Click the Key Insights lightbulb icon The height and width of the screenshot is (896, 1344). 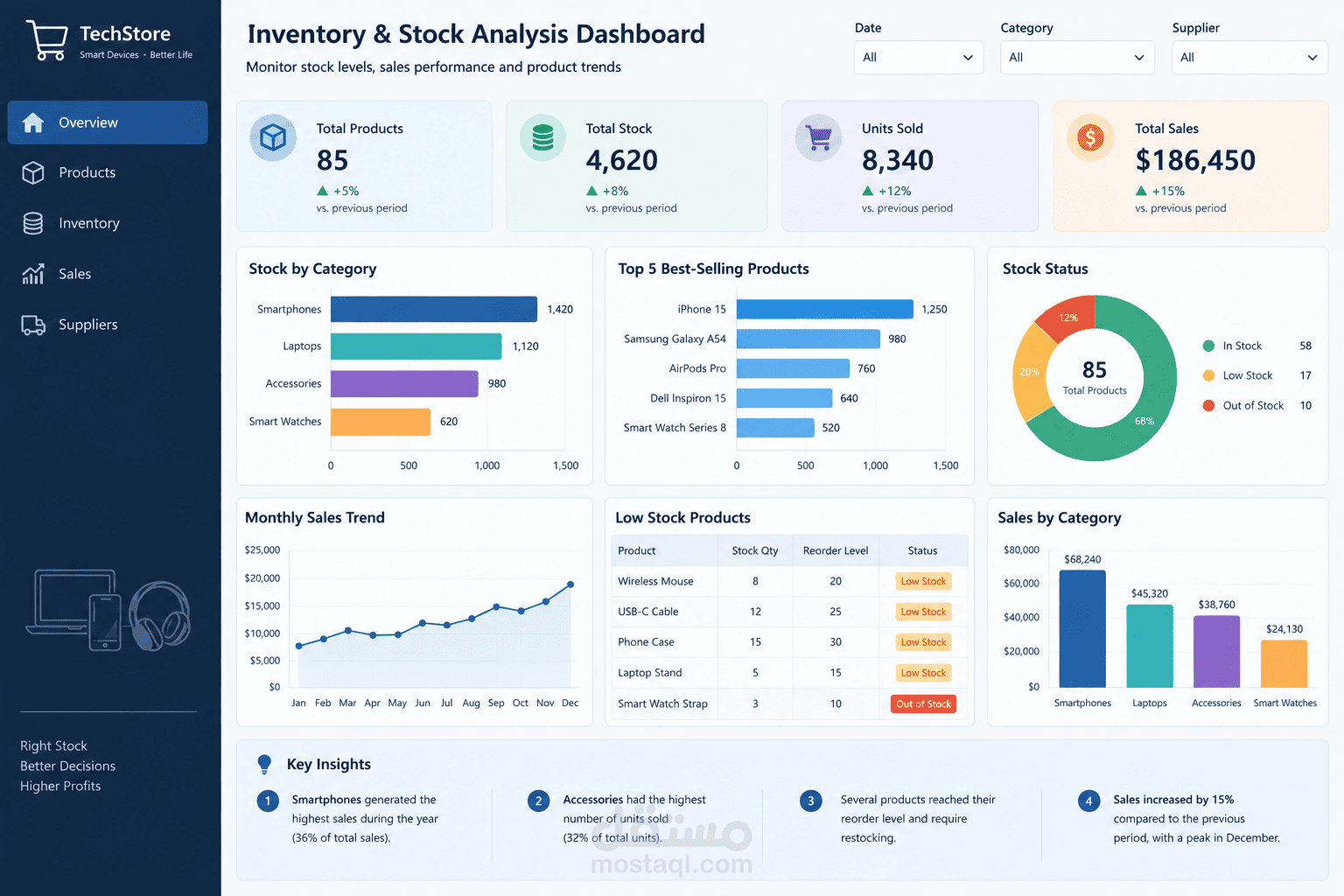(264, 765)
